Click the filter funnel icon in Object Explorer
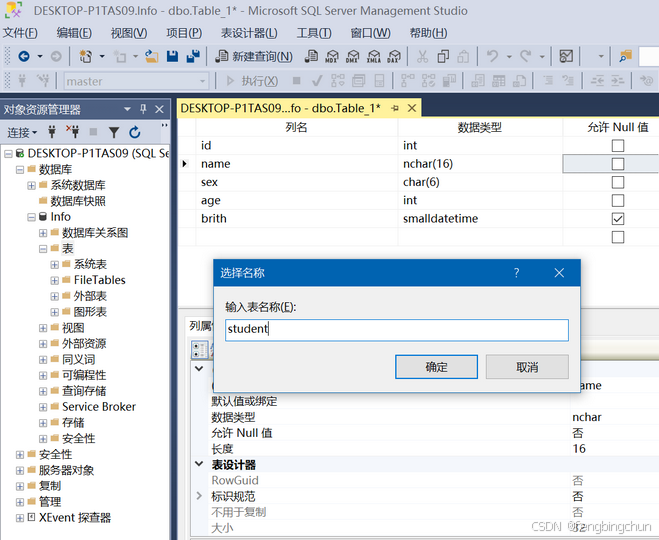This screenshot has width=659, height=540. coord(114,132)
